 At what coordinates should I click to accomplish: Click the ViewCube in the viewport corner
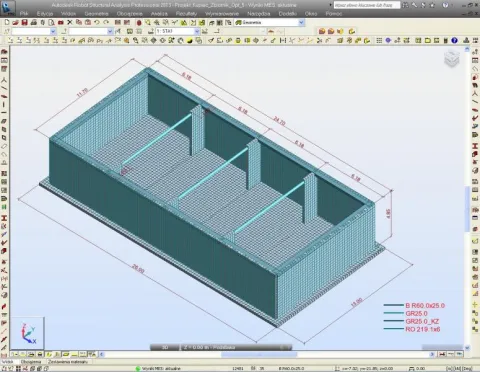(x=452, y=59)
